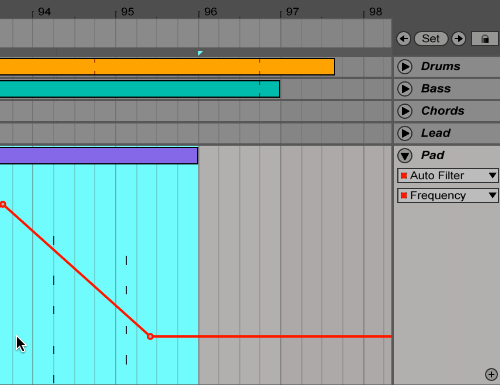Screen dimensions: 500x385
Task: Fold the Pad track
Action: (405, 155)
